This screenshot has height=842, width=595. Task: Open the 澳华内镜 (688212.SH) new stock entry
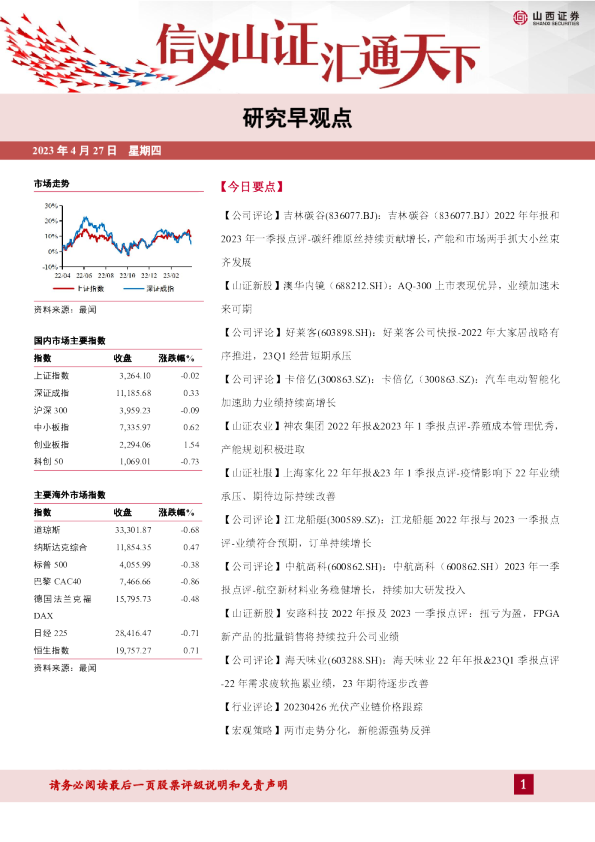coord(390,297)
